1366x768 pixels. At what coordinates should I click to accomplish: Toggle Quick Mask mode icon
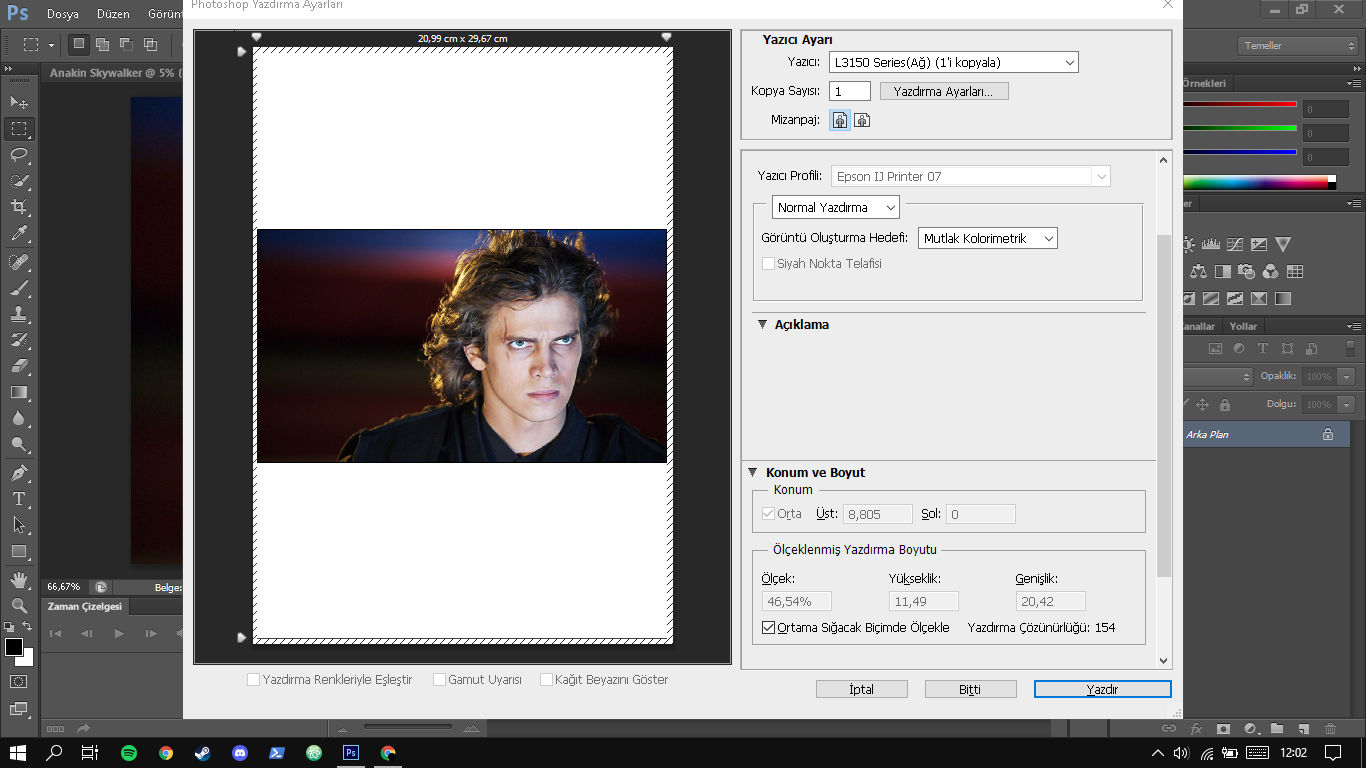(x=19, y=681)
